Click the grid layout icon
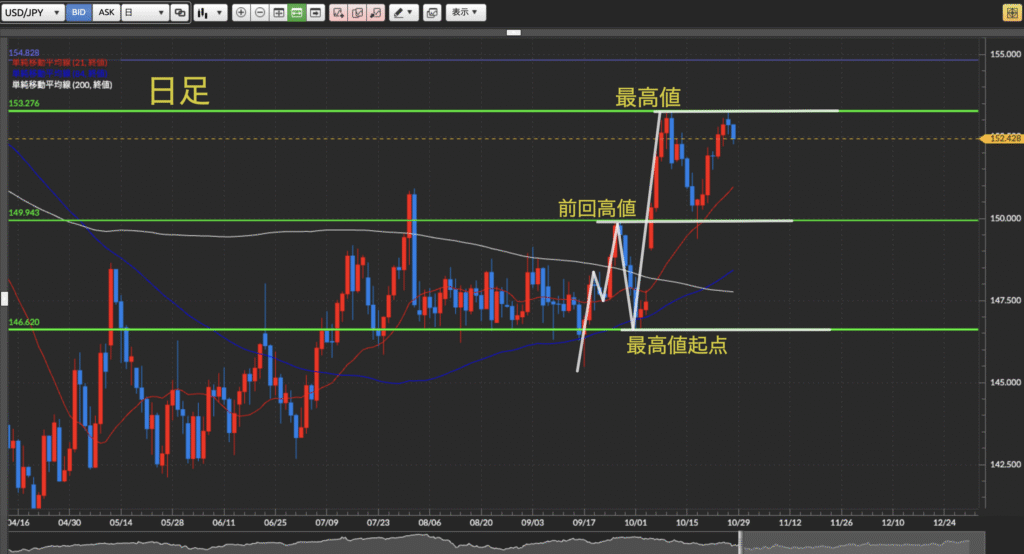 (x=279, y=13)
